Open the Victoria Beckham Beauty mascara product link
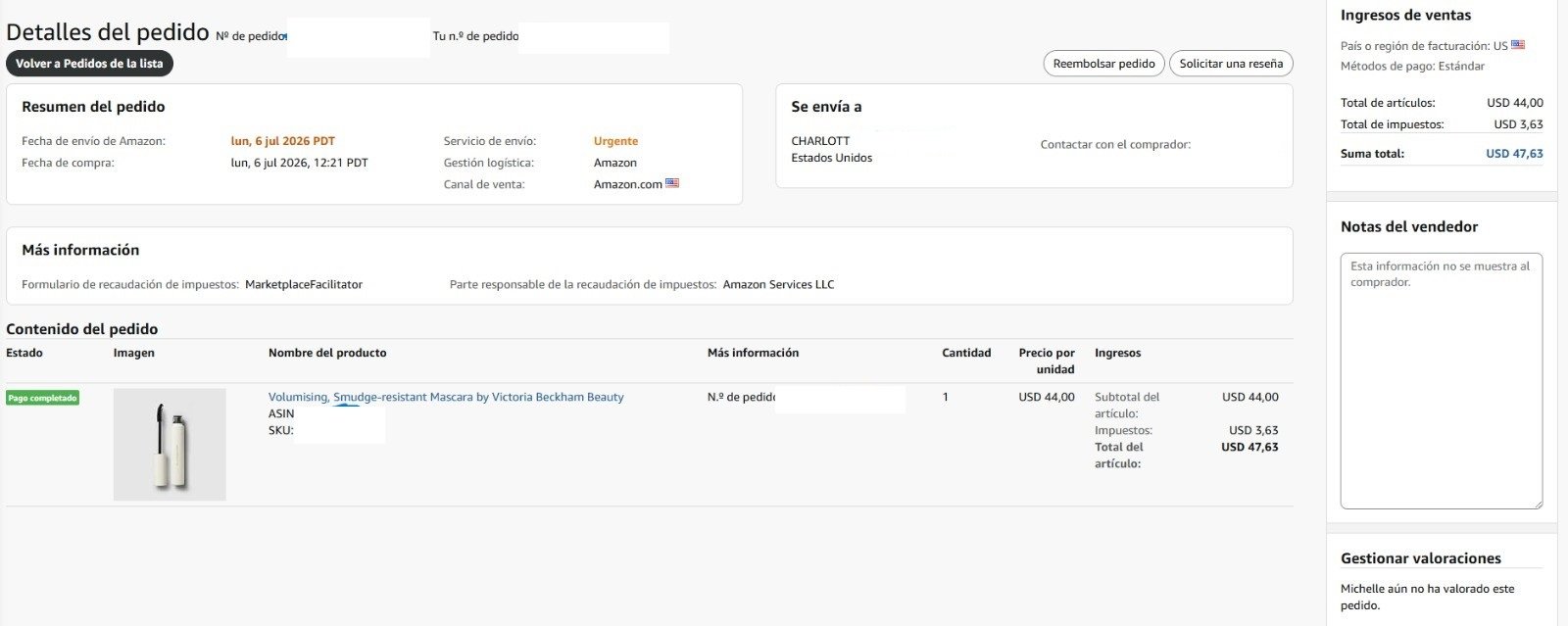The width and height of the screenshot is (1568, 626). click(446, 397)
